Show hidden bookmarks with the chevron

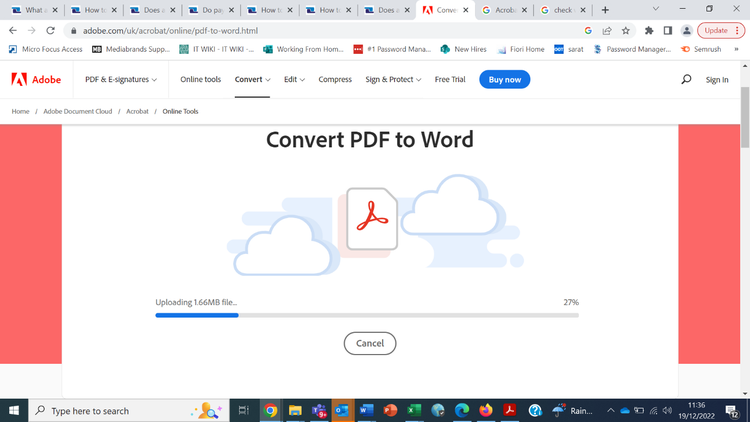pos(736,49)
